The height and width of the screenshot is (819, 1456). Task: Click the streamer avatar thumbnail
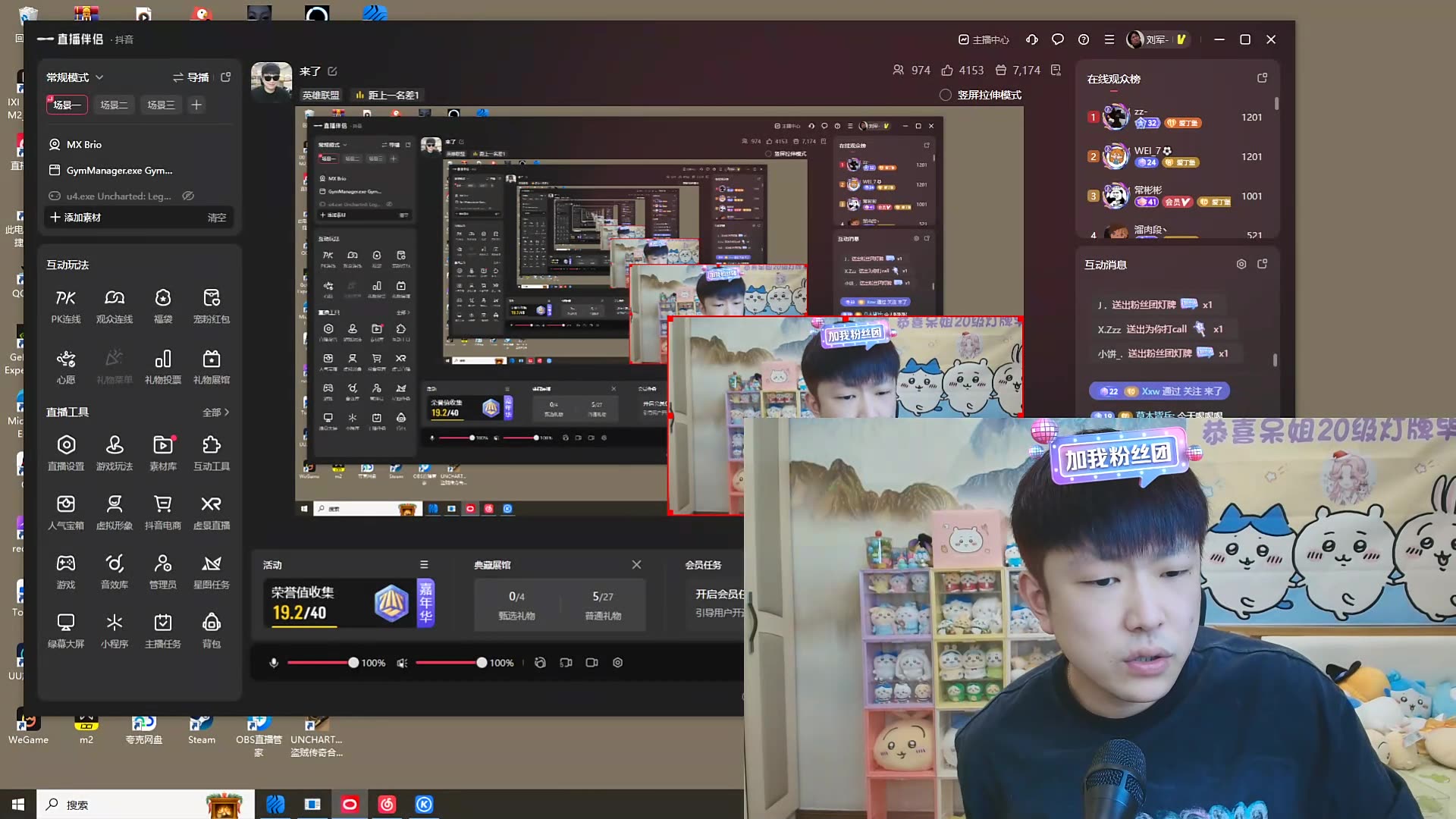point(271,83)
